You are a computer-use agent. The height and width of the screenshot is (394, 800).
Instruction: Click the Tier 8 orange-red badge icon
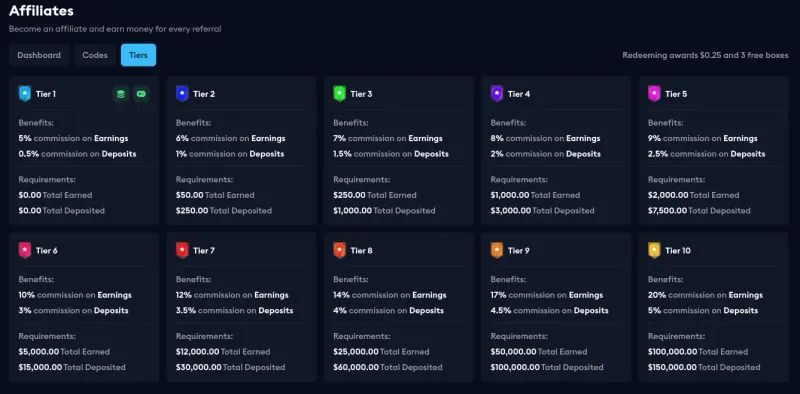(340, 251)
